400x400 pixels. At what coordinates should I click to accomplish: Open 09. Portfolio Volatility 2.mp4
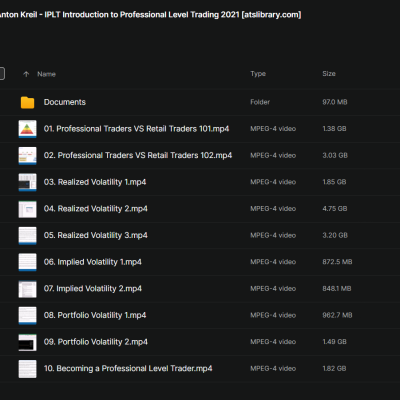(96, 342)
